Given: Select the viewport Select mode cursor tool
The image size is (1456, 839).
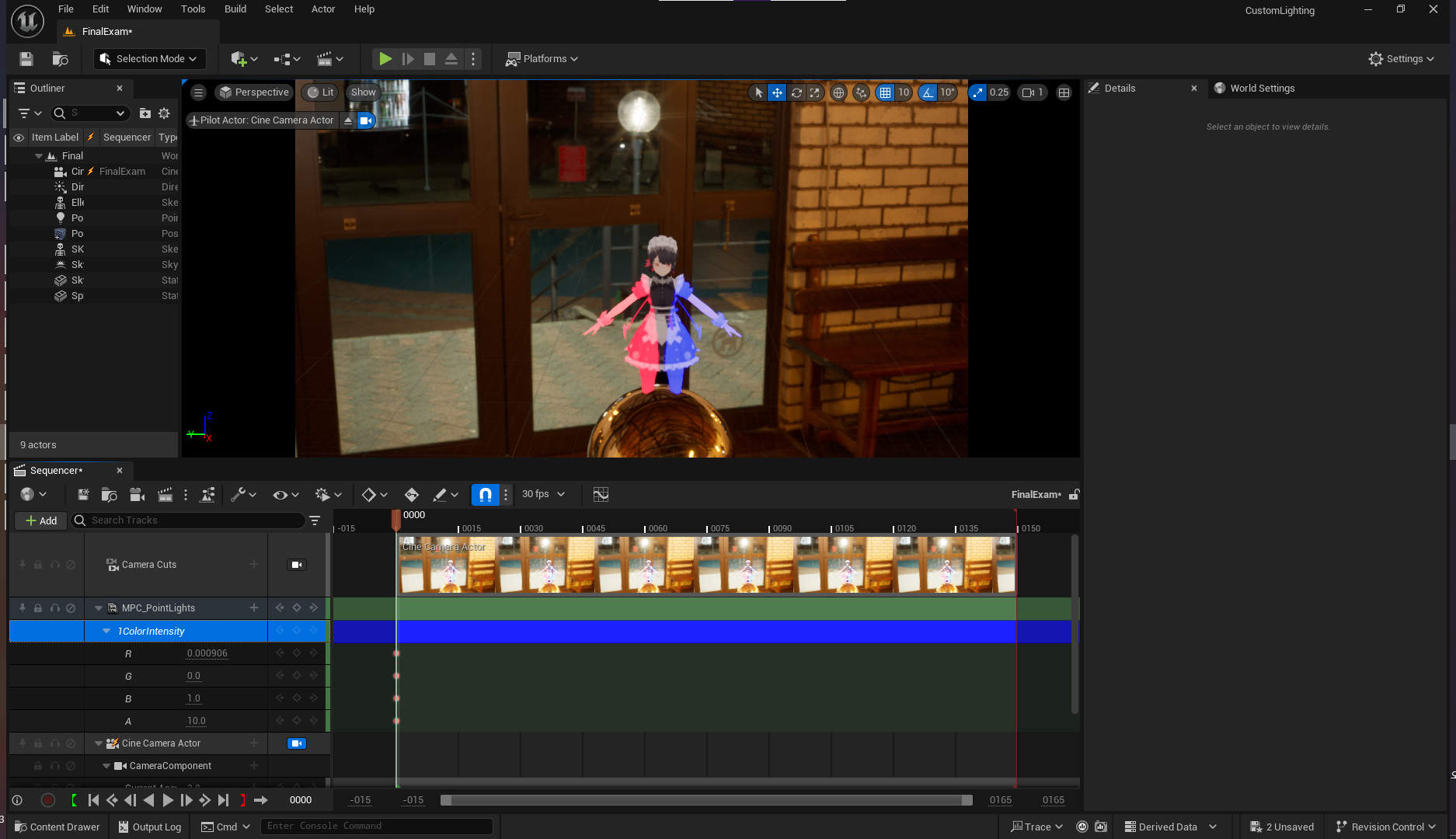Looking at the screenshot, I should 758,92.
